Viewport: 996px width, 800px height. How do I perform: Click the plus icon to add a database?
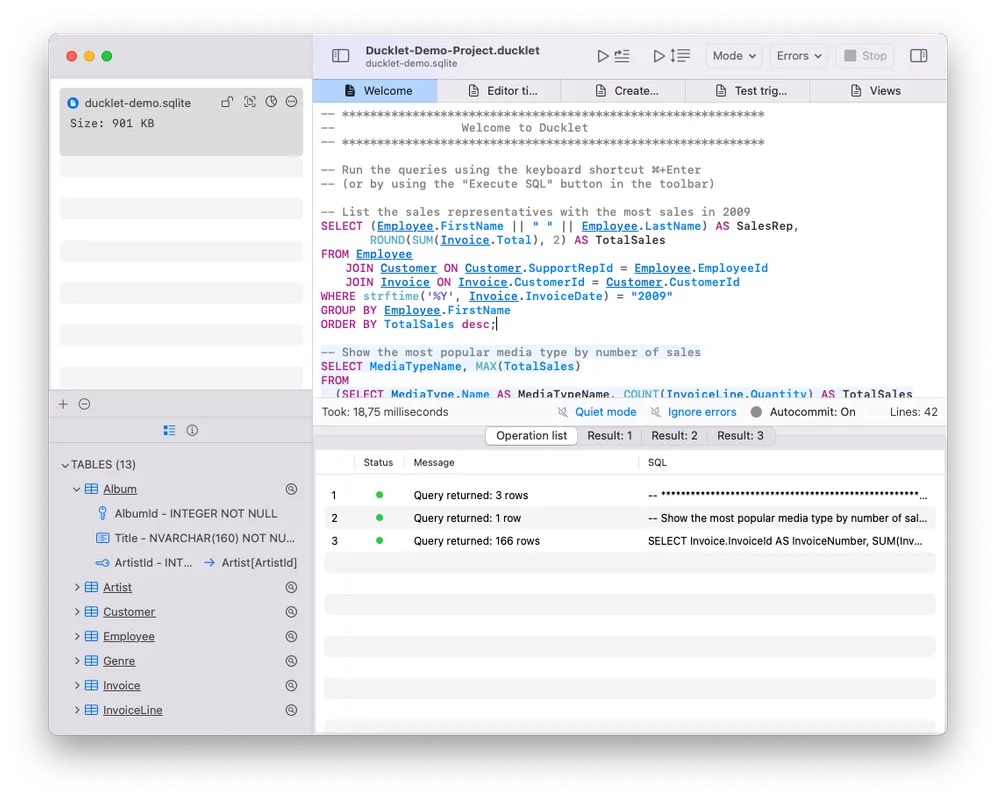(63, 404)
